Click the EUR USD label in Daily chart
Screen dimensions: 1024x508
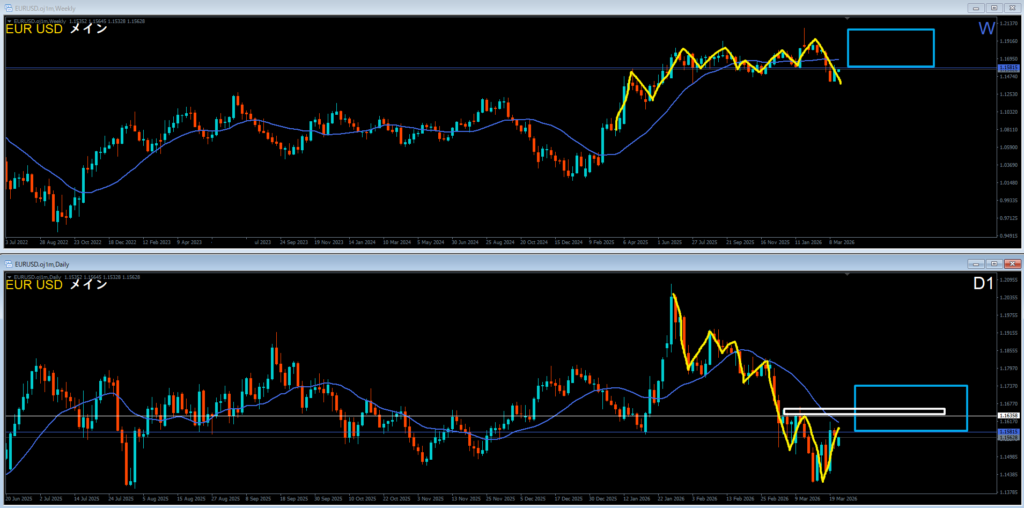(x=34, y=285)
